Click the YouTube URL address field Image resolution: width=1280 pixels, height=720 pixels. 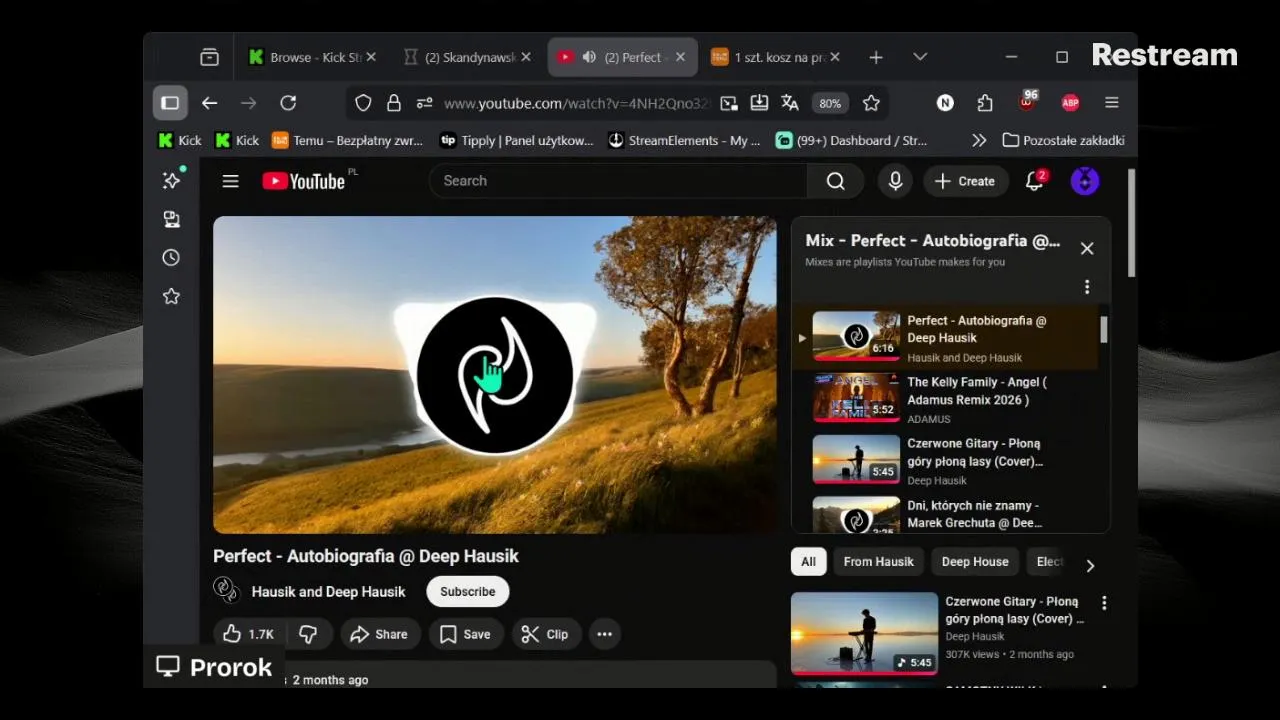tap(577, 103)
